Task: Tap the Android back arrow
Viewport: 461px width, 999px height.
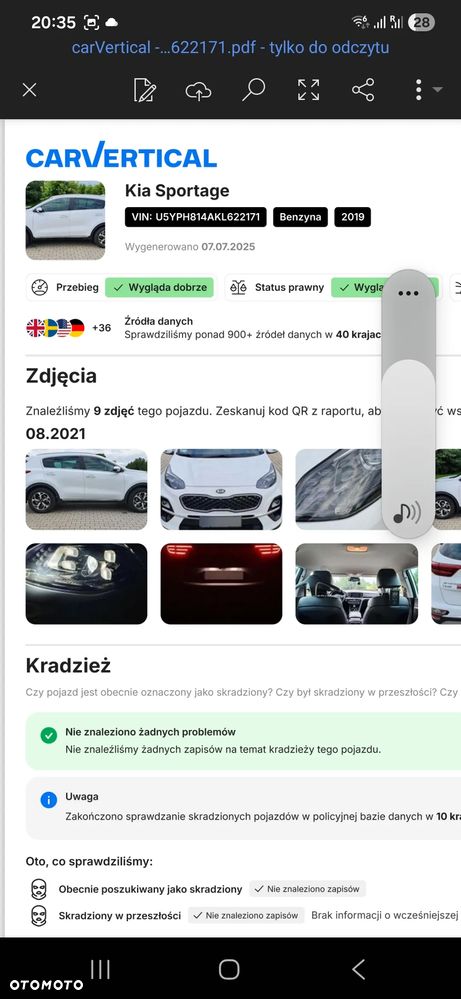Action: point(358,970)
